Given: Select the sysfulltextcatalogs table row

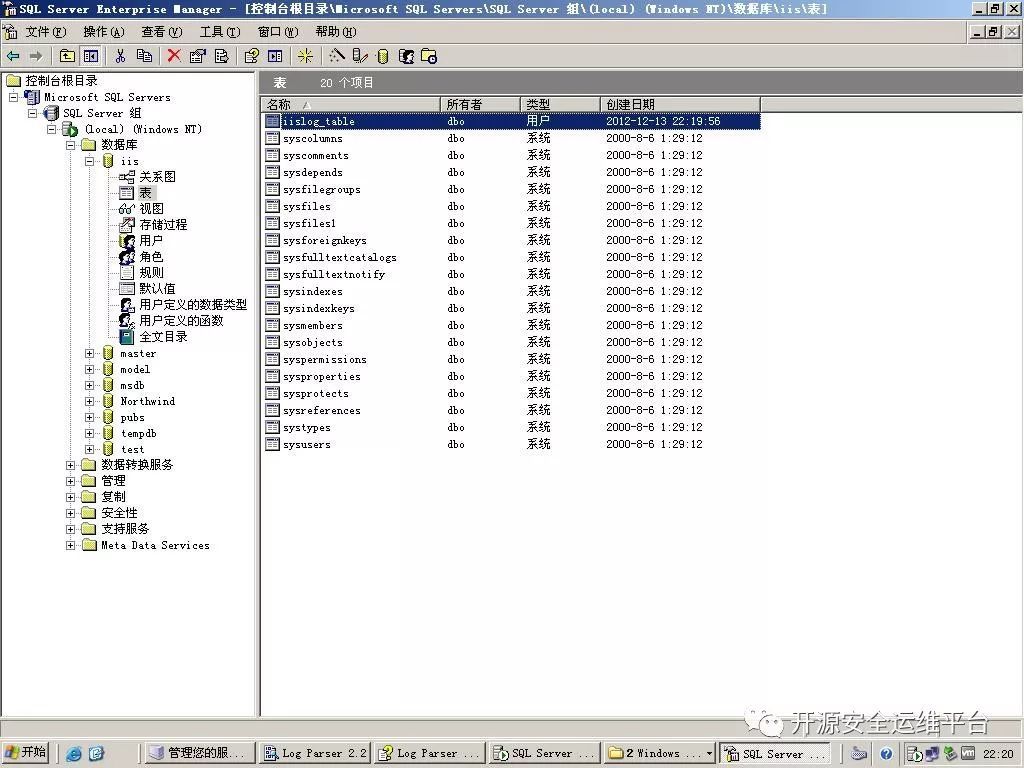Looking at the screenshot, I should pyautogui.click(x=511, y=257).
